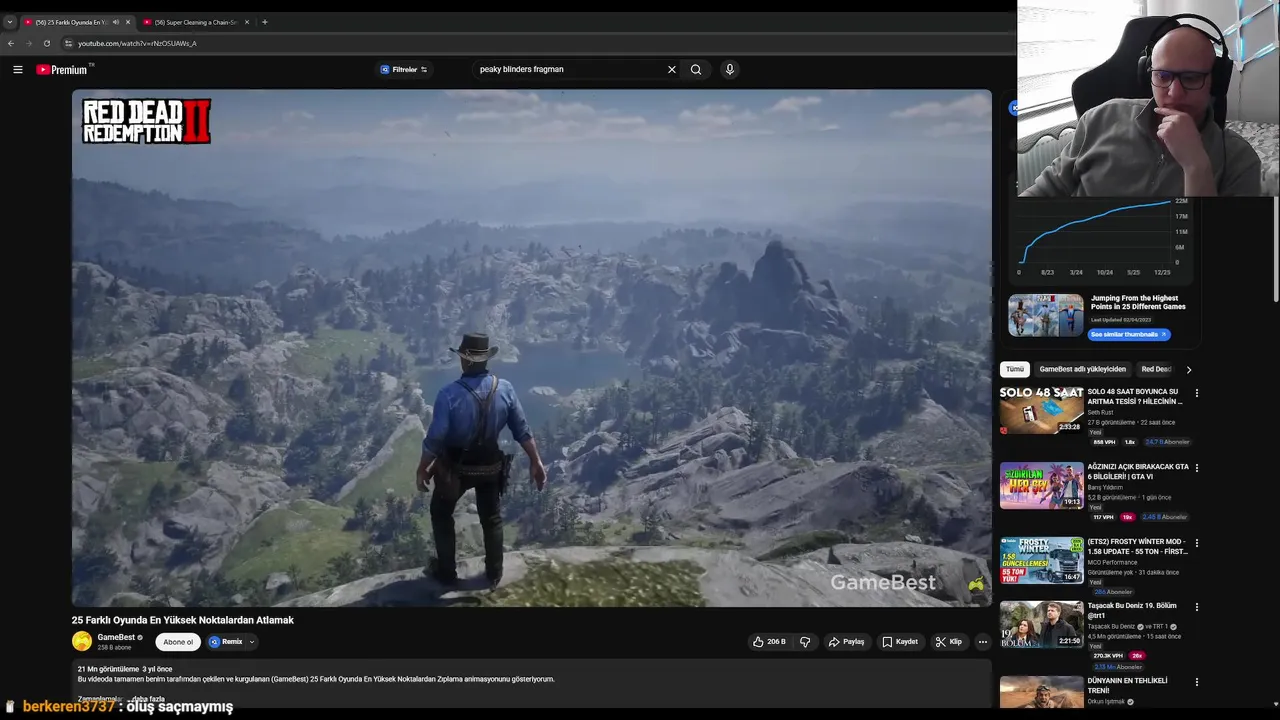Open options menu for SOLO 48 SAAT video
This screenshot has height=720, width=1280.
1197,393
